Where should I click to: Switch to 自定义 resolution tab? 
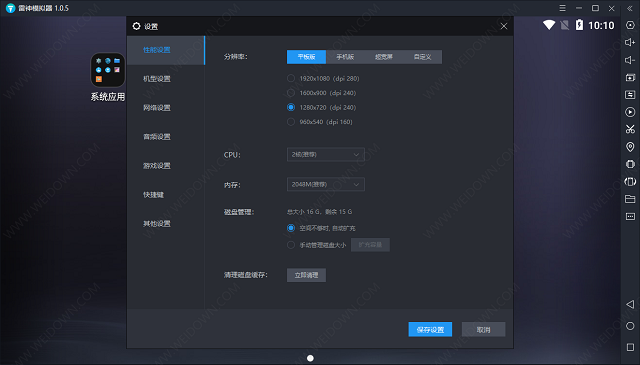[x=422, y=57]
